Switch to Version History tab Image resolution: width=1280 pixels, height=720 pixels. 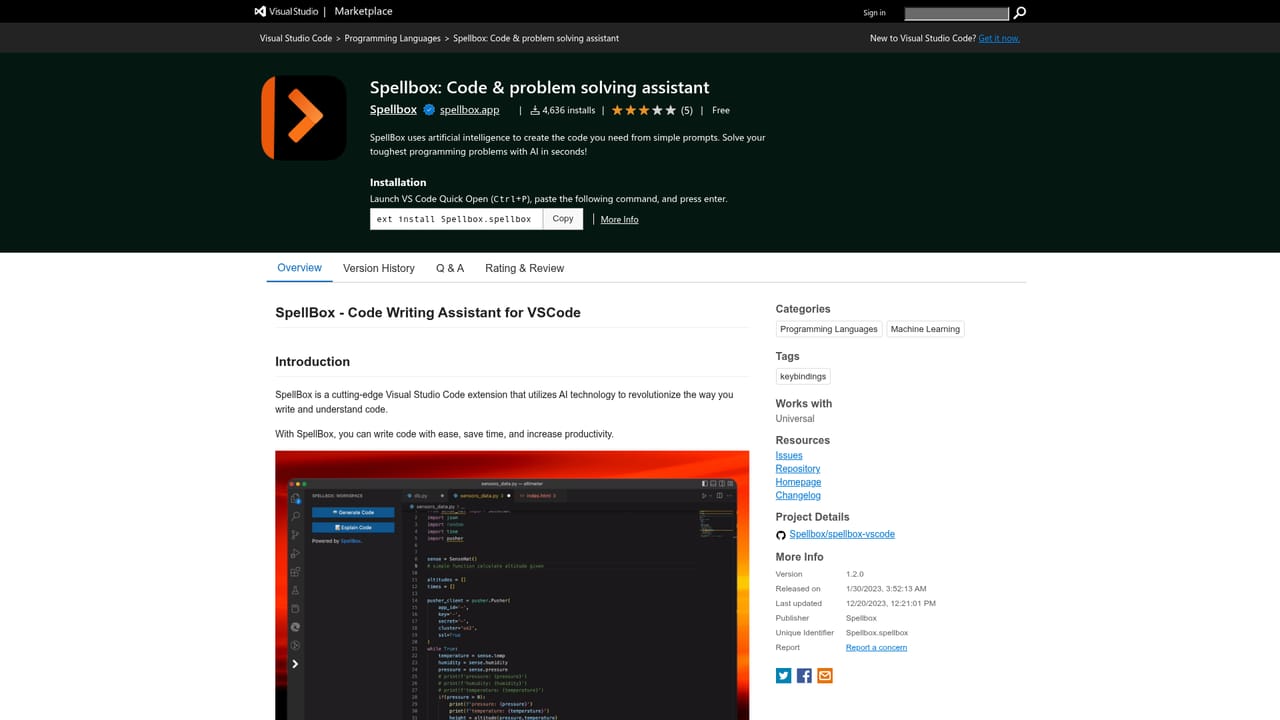[379, 268]
